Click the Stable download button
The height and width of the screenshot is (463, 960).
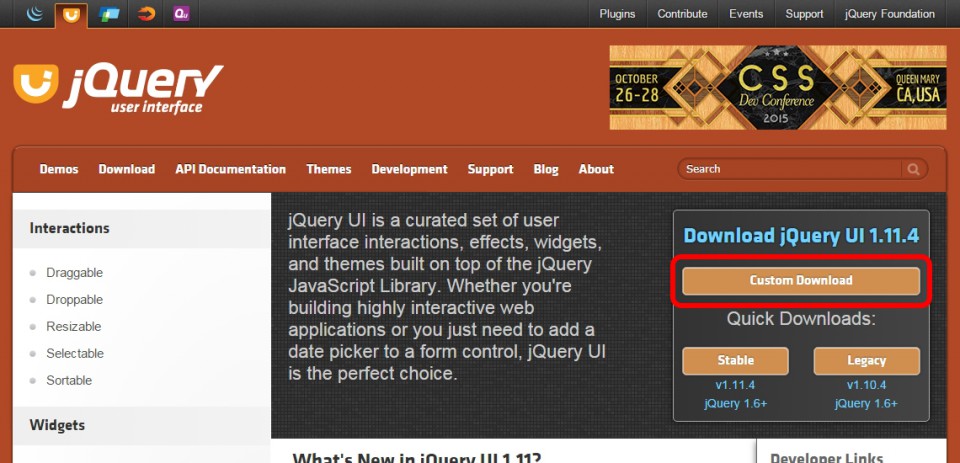(x=735, y=361)
